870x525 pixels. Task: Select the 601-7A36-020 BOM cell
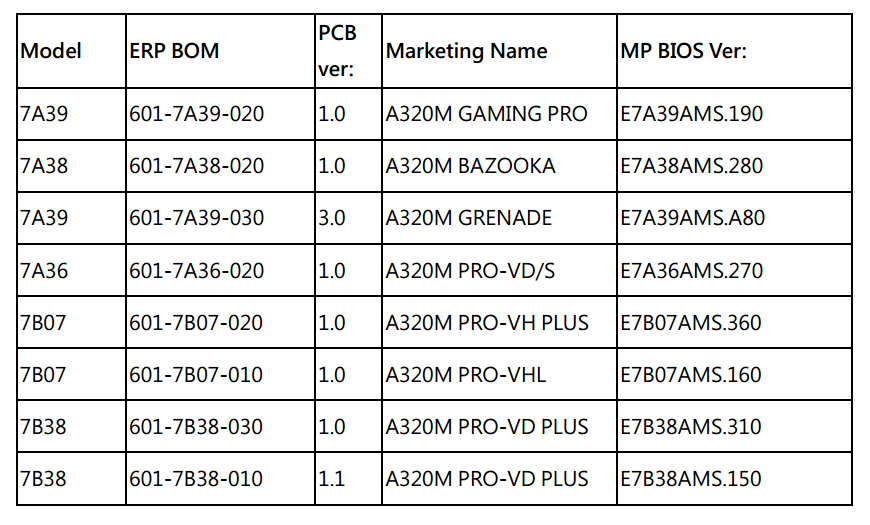(x=196, y=271)
